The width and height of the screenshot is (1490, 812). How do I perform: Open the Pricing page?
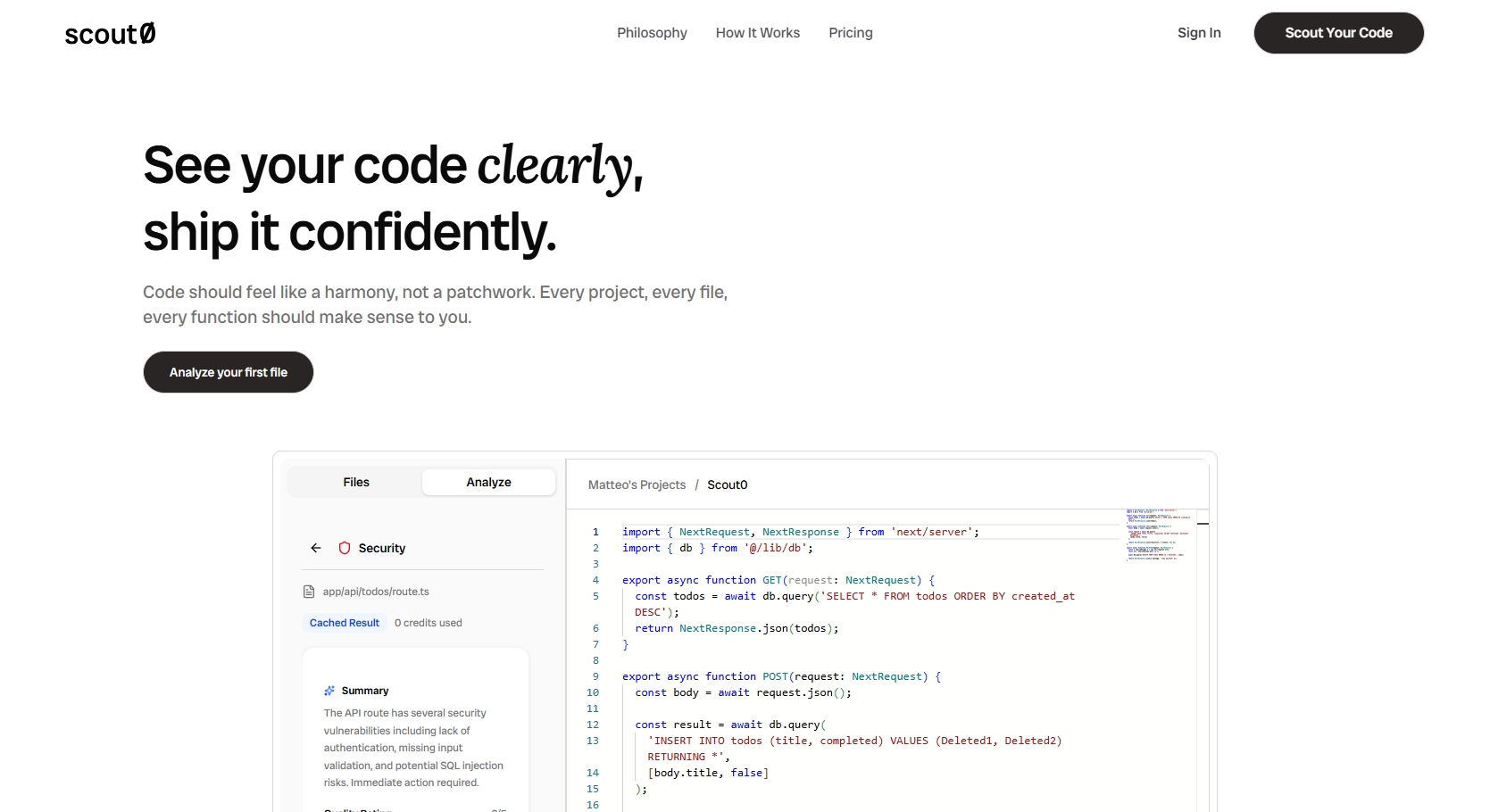pos(850,33)
